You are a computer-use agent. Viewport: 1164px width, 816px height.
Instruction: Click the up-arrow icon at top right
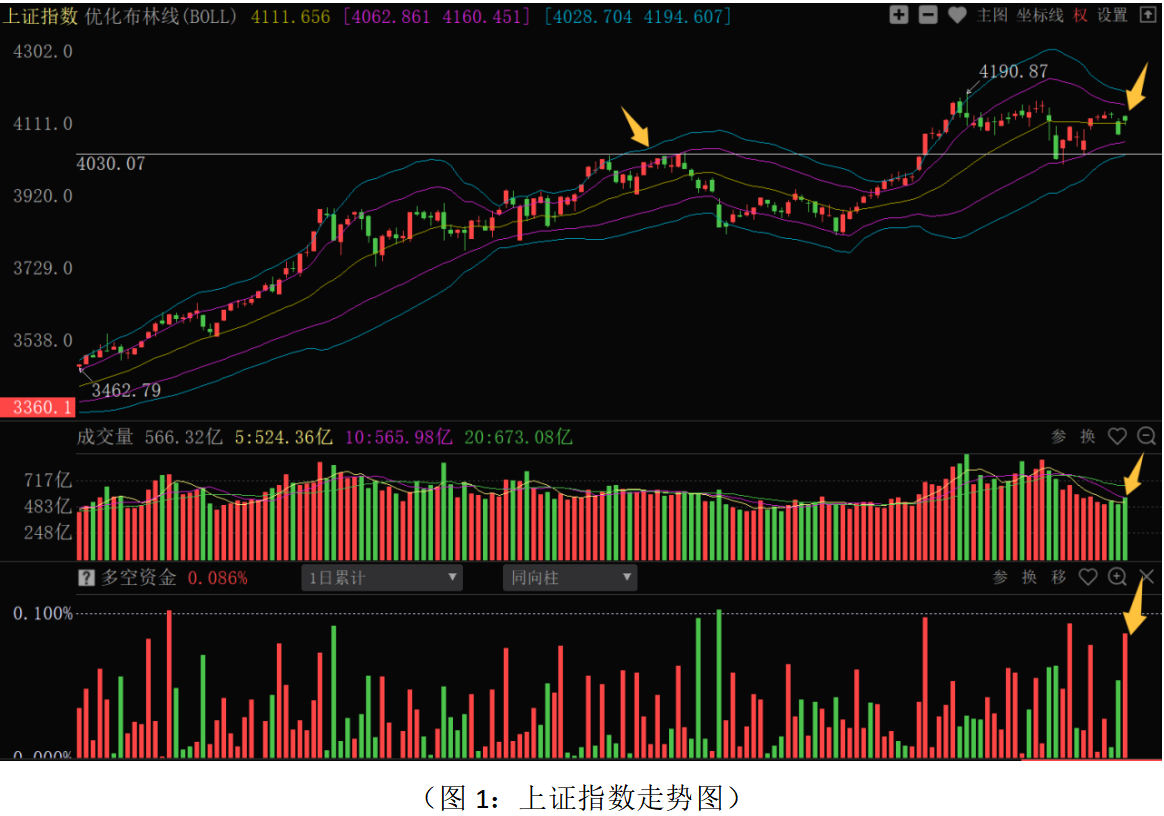click(x=1146, y=15)
